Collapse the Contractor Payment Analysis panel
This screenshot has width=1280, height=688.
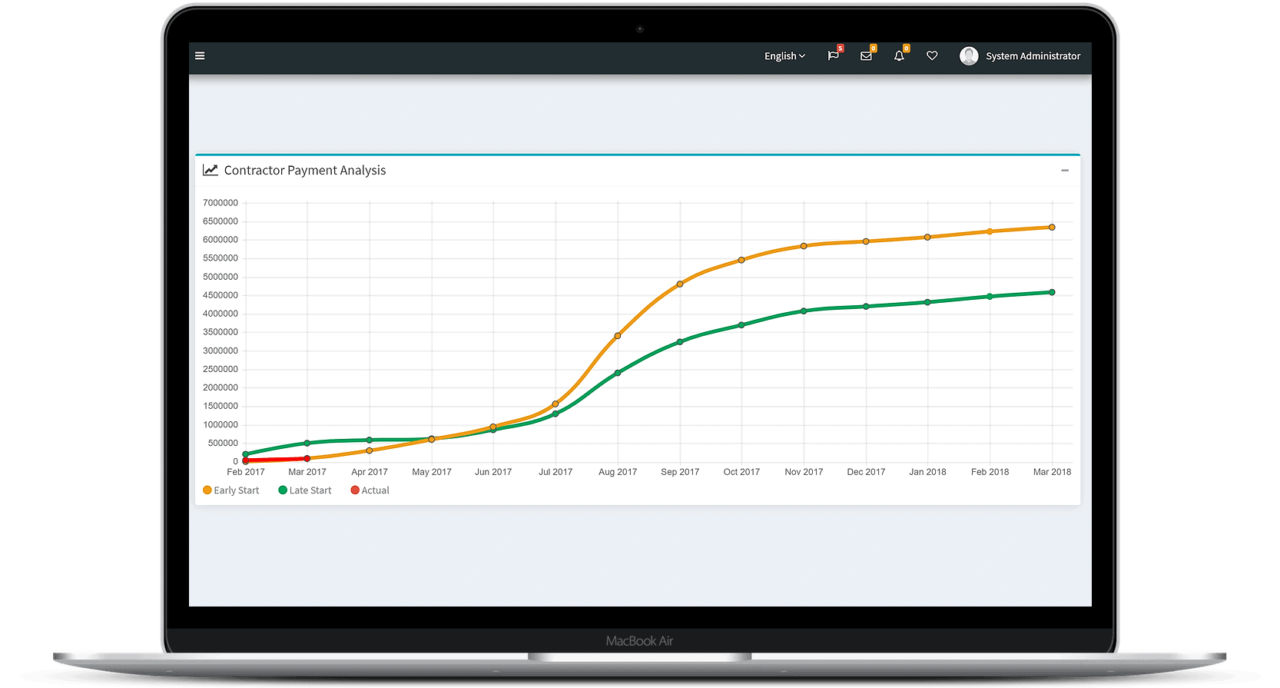1065,171
